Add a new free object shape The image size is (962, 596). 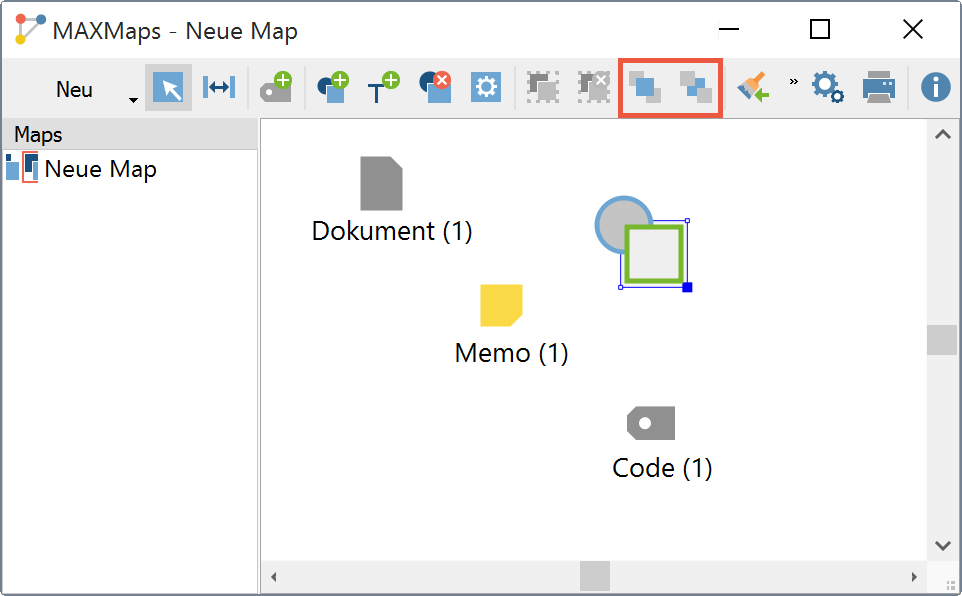point(333,87)
